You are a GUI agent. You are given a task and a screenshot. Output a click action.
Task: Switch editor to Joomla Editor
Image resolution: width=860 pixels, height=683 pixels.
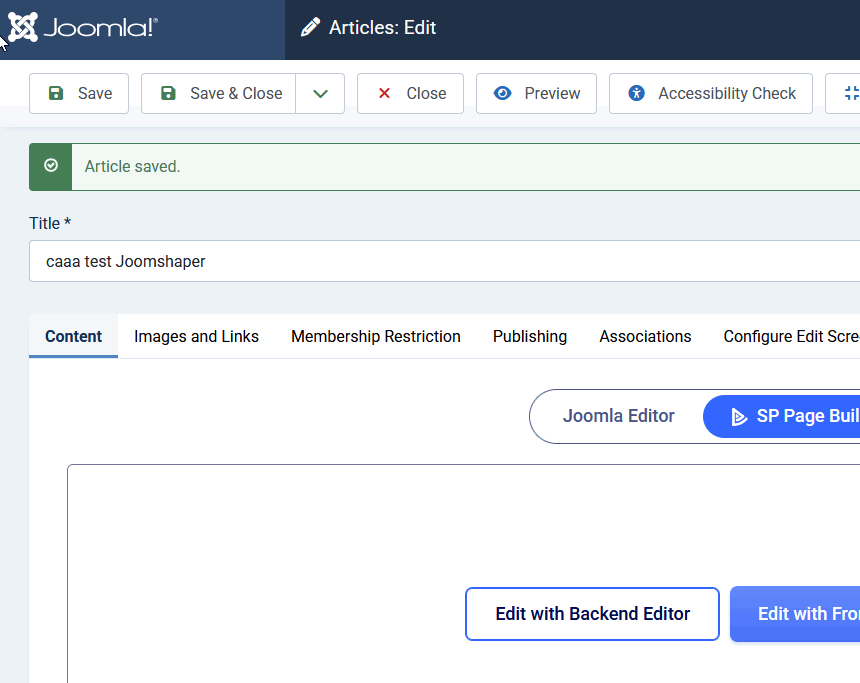(x=618, y=416)
